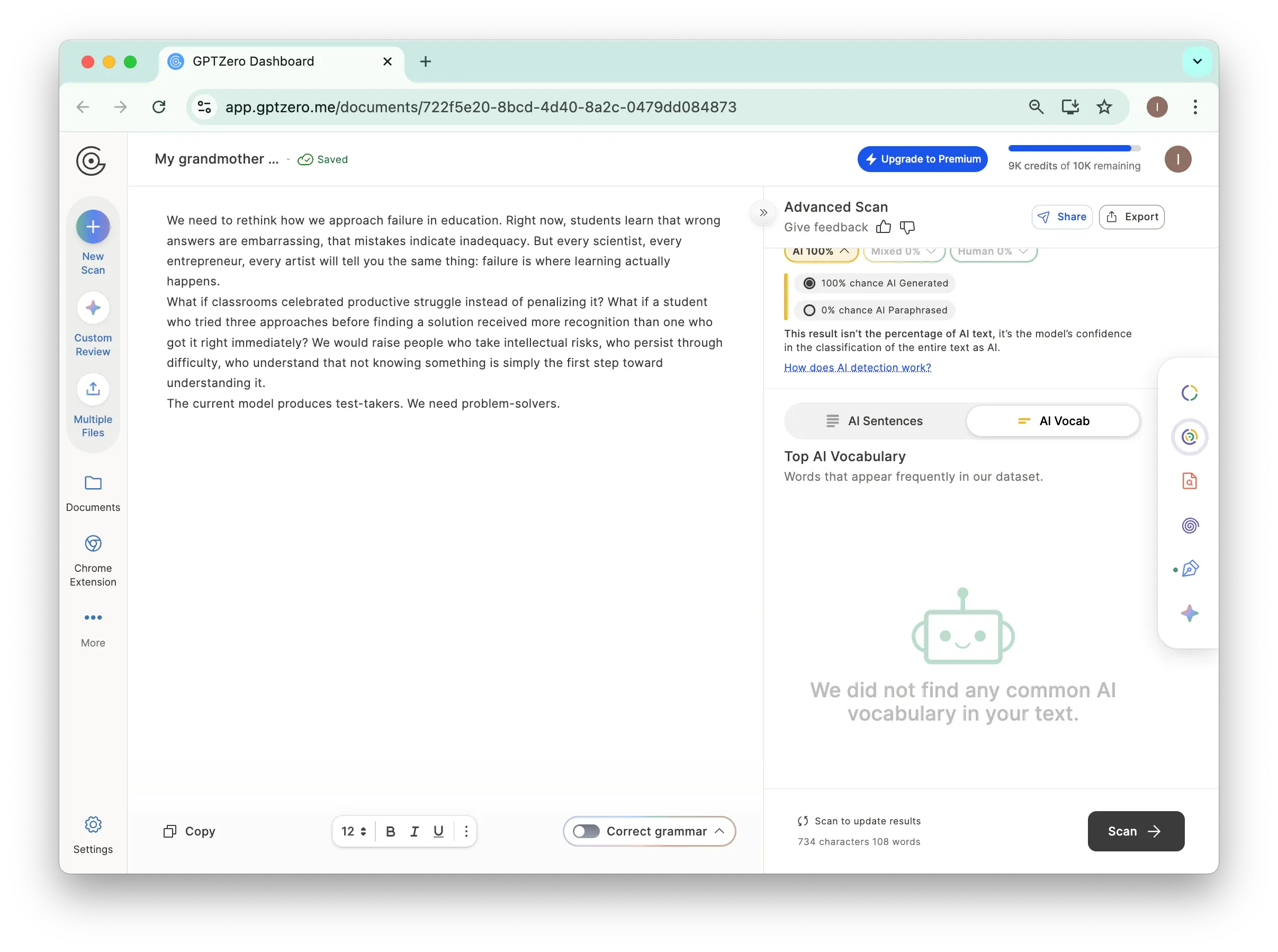Toggle the Correct grammar switch
This screenshot has width=1278, height=952.
586,831
